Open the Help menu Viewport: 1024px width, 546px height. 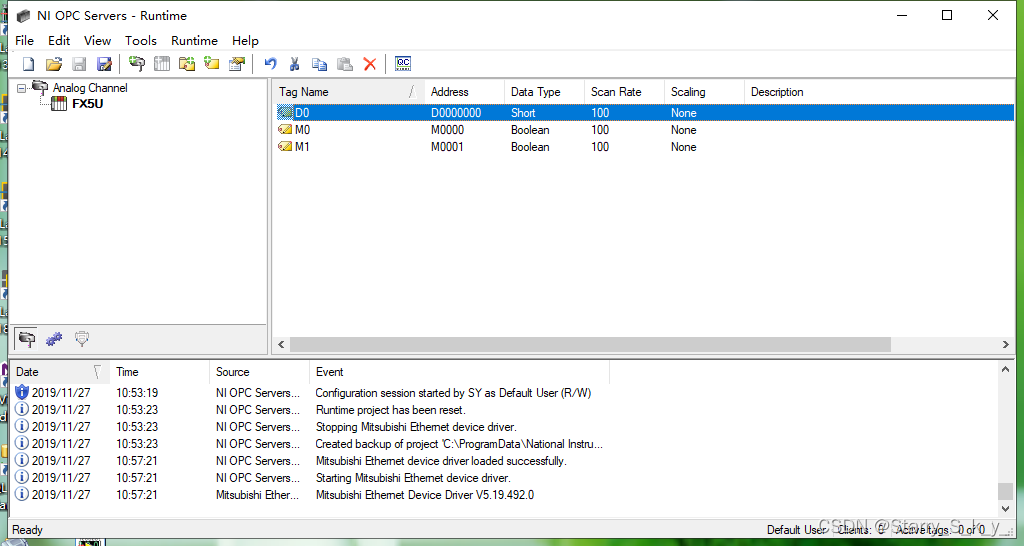[x=245, y=40]
